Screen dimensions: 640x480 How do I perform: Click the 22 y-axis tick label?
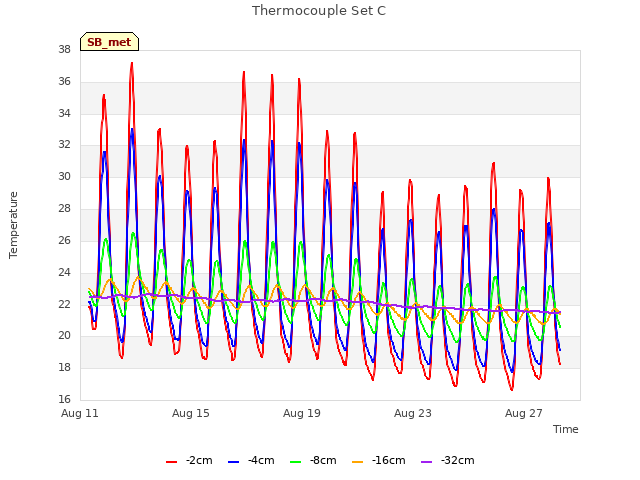[64, 304]
